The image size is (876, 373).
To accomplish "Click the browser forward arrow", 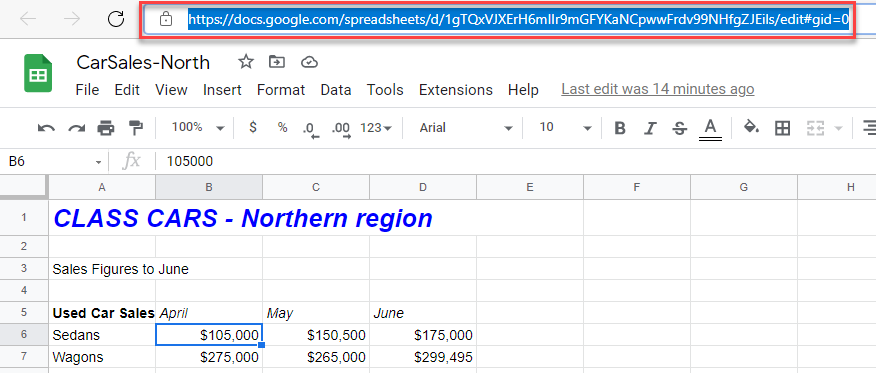I will point(72,20).
